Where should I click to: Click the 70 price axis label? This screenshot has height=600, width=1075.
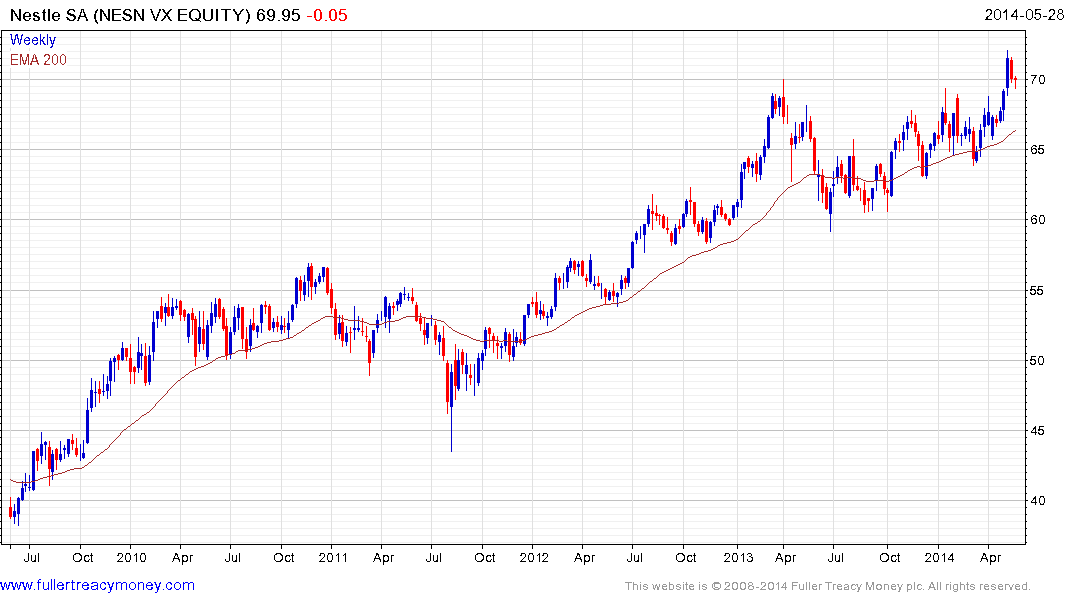1037,80
